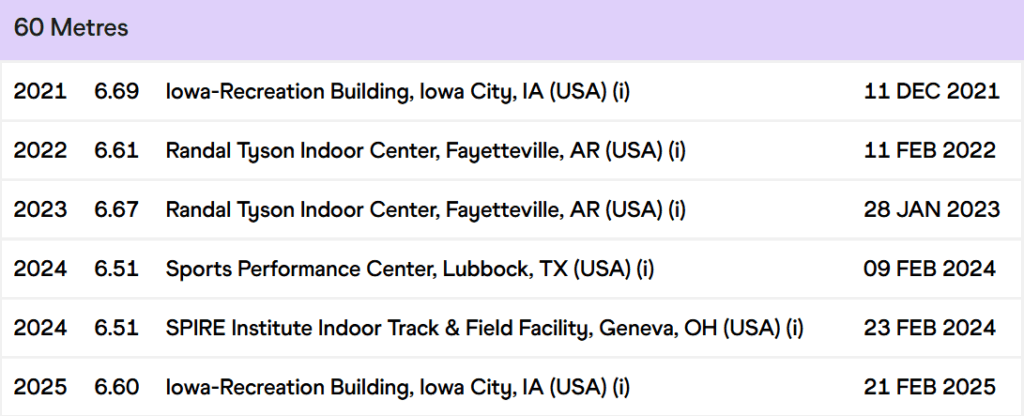
Task: Click the 2022 year cell
Action: tap(40, 151)
